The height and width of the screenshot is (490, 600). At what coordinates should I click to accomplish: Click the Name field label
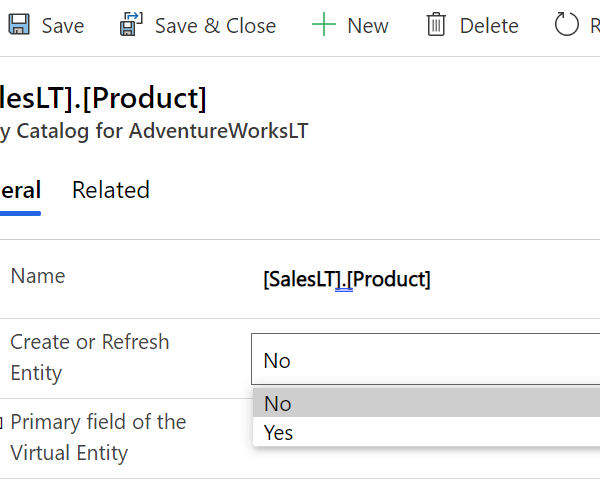[38, 276]
